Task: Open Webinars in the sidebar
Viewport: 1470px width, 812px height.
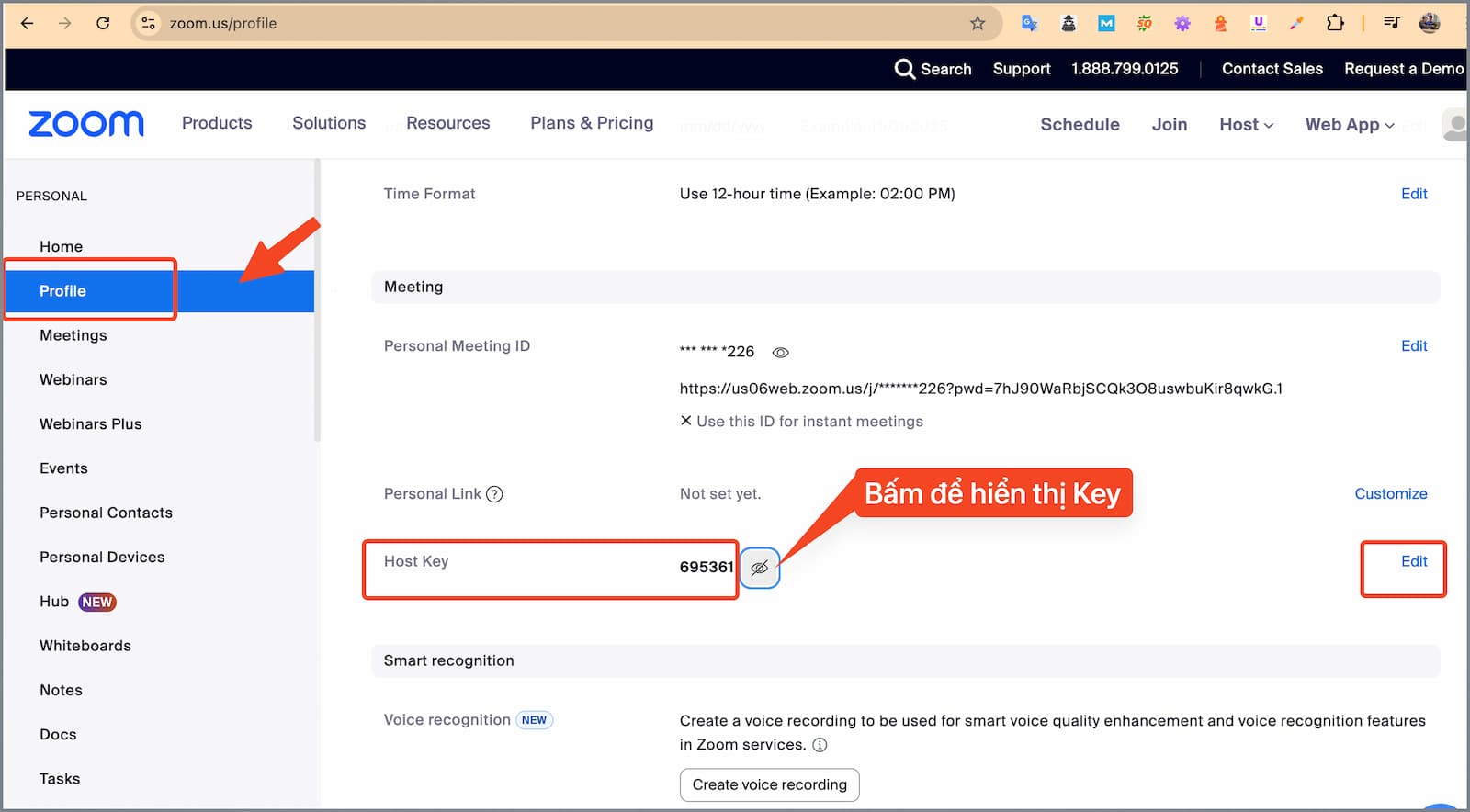Action: (73, 379)
